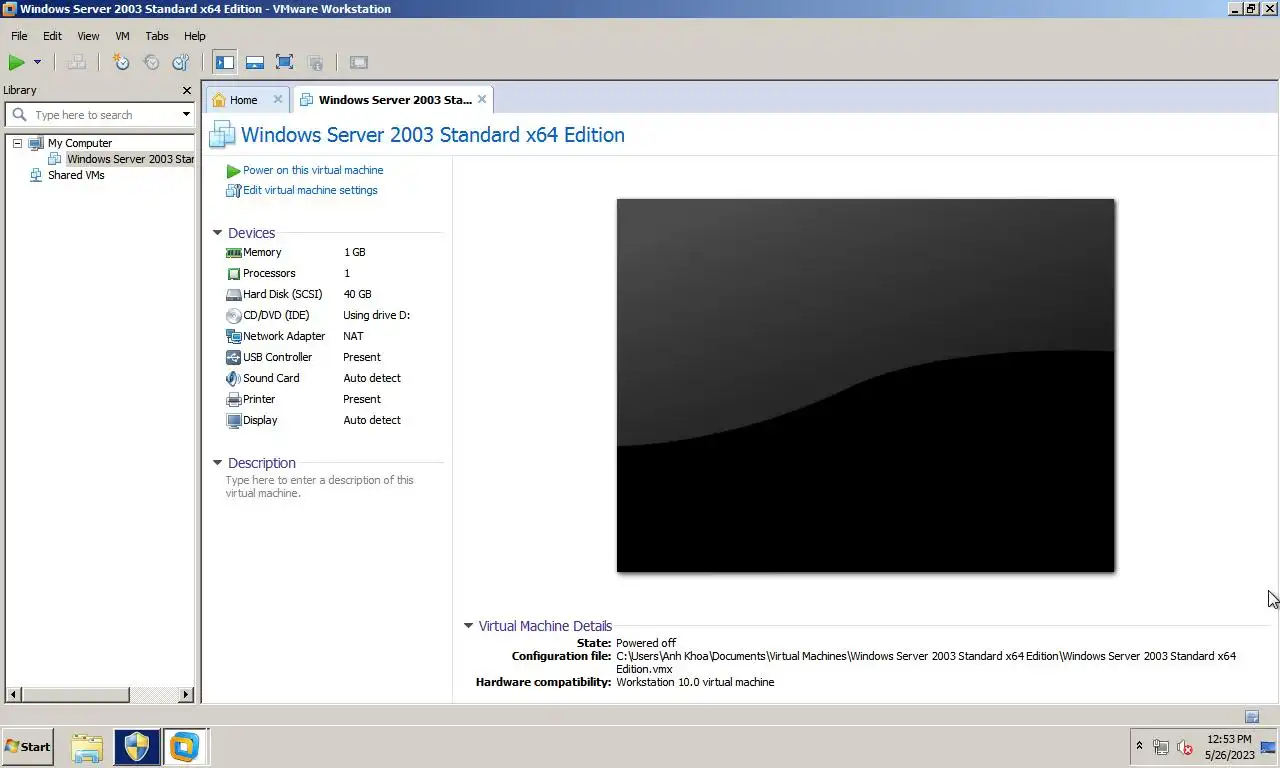The image size is (1280, 768).
Task: Click the VMware Workstation taskbar icon
Action: click(185, 747)
